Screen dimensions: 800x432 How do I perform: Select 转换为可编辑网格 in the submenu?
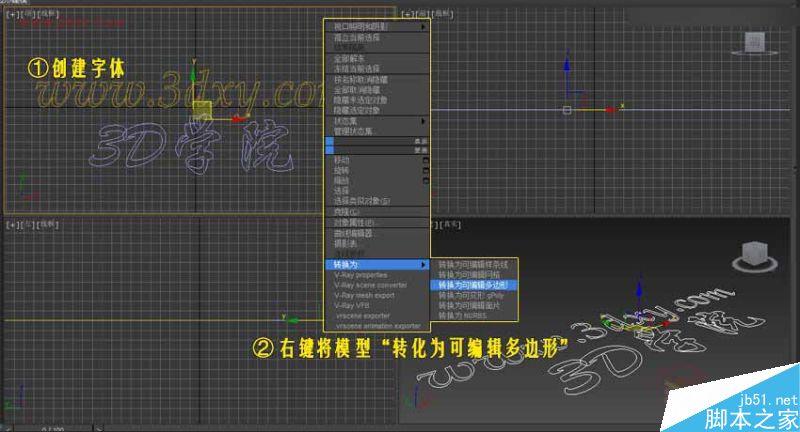469,275
